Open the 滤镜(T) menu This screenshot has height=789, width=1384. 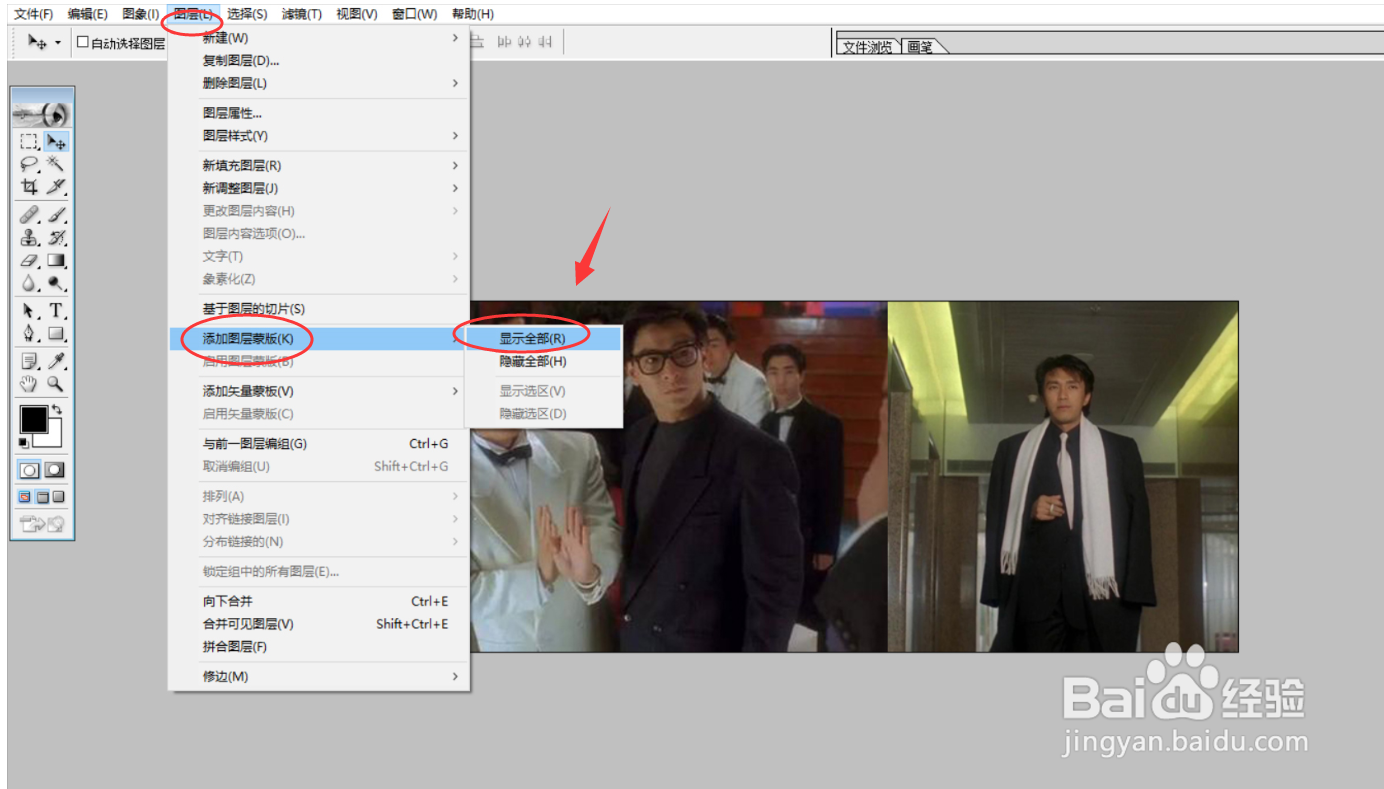point(302,14)
